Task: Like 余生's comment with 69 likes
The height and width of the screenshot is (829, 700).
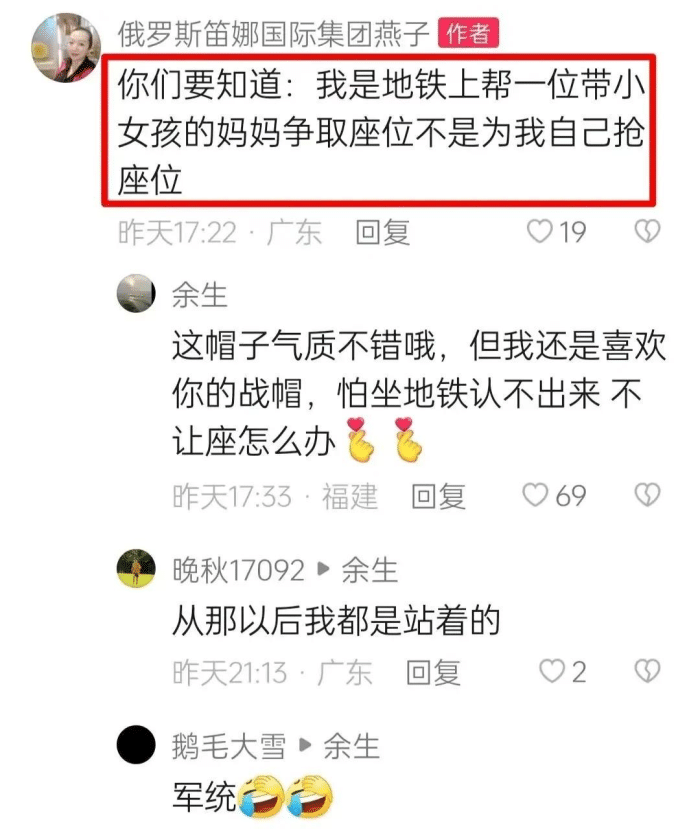Action: [x=535, y=495]
